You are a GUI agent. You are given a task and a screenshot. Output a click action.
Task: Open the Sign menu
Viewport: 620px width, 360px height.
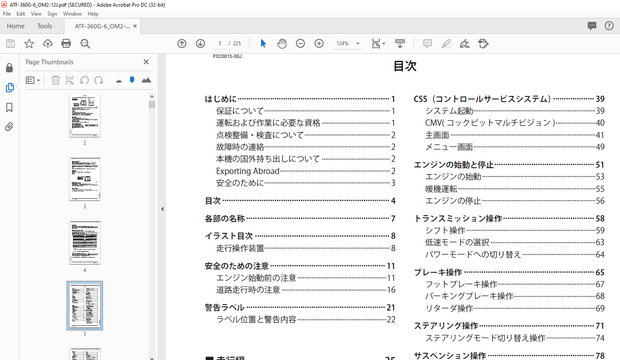coord(52,14)
